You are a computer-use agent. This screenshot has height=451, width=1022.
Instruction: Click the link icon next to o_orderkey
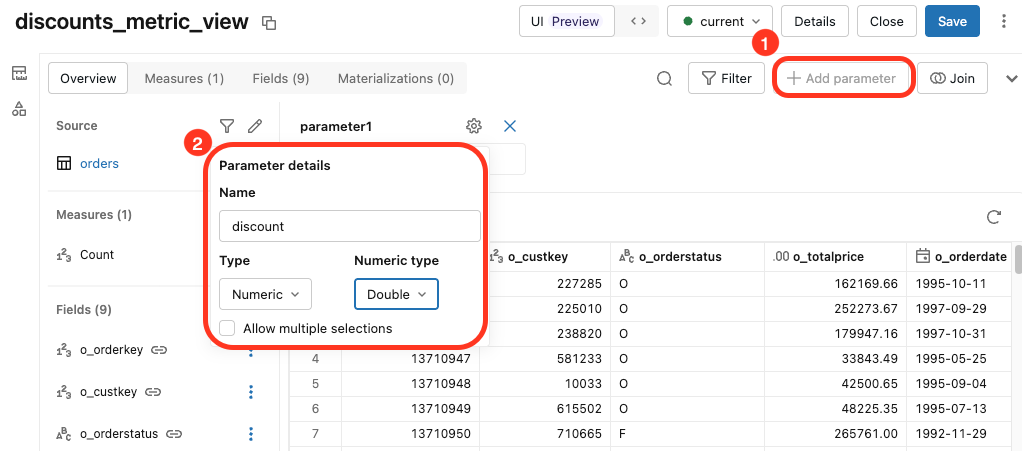point(159,350)
